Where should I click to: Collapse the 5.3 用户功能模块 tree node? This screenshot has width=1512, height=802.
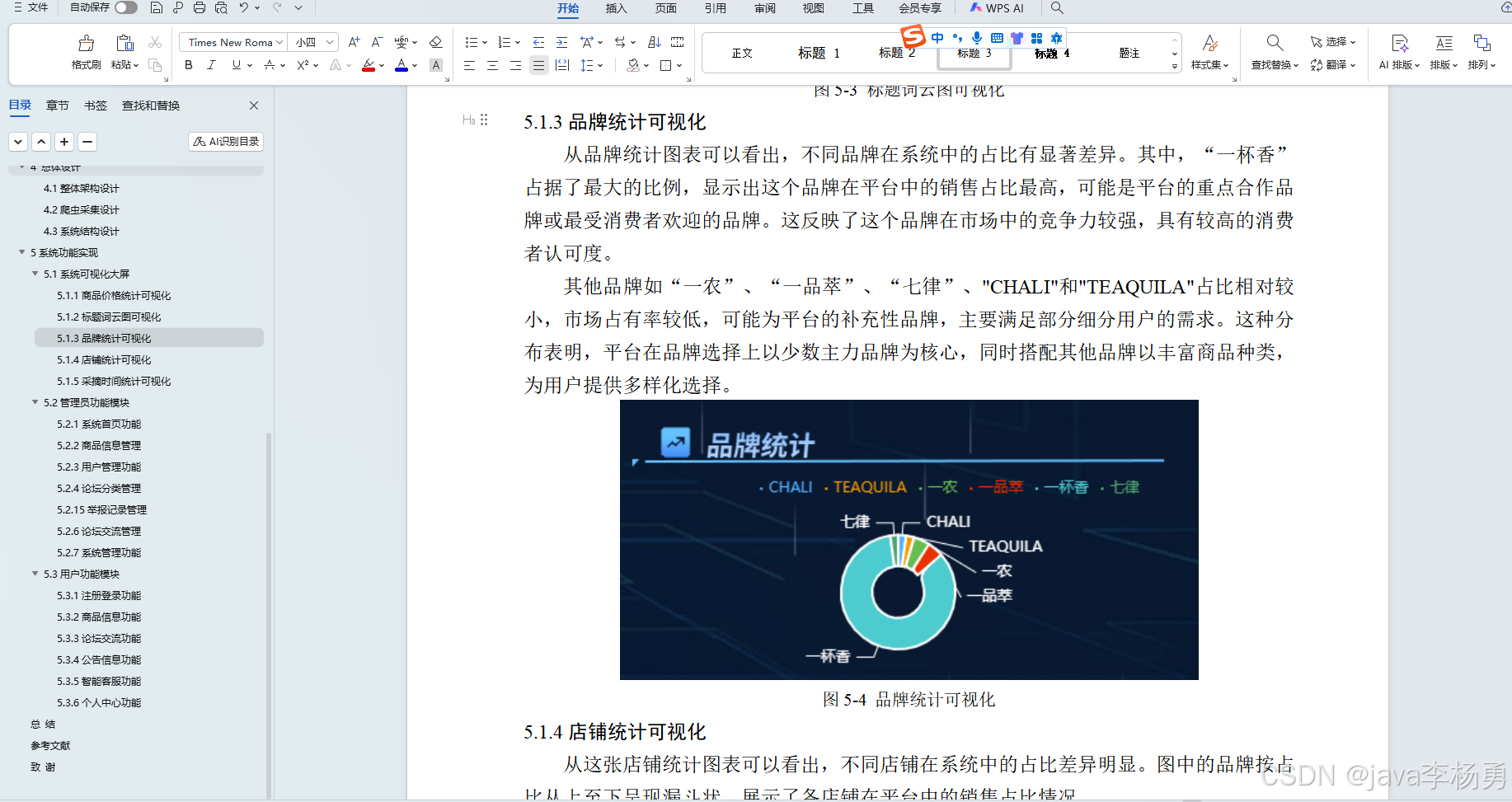coord(35,574)
